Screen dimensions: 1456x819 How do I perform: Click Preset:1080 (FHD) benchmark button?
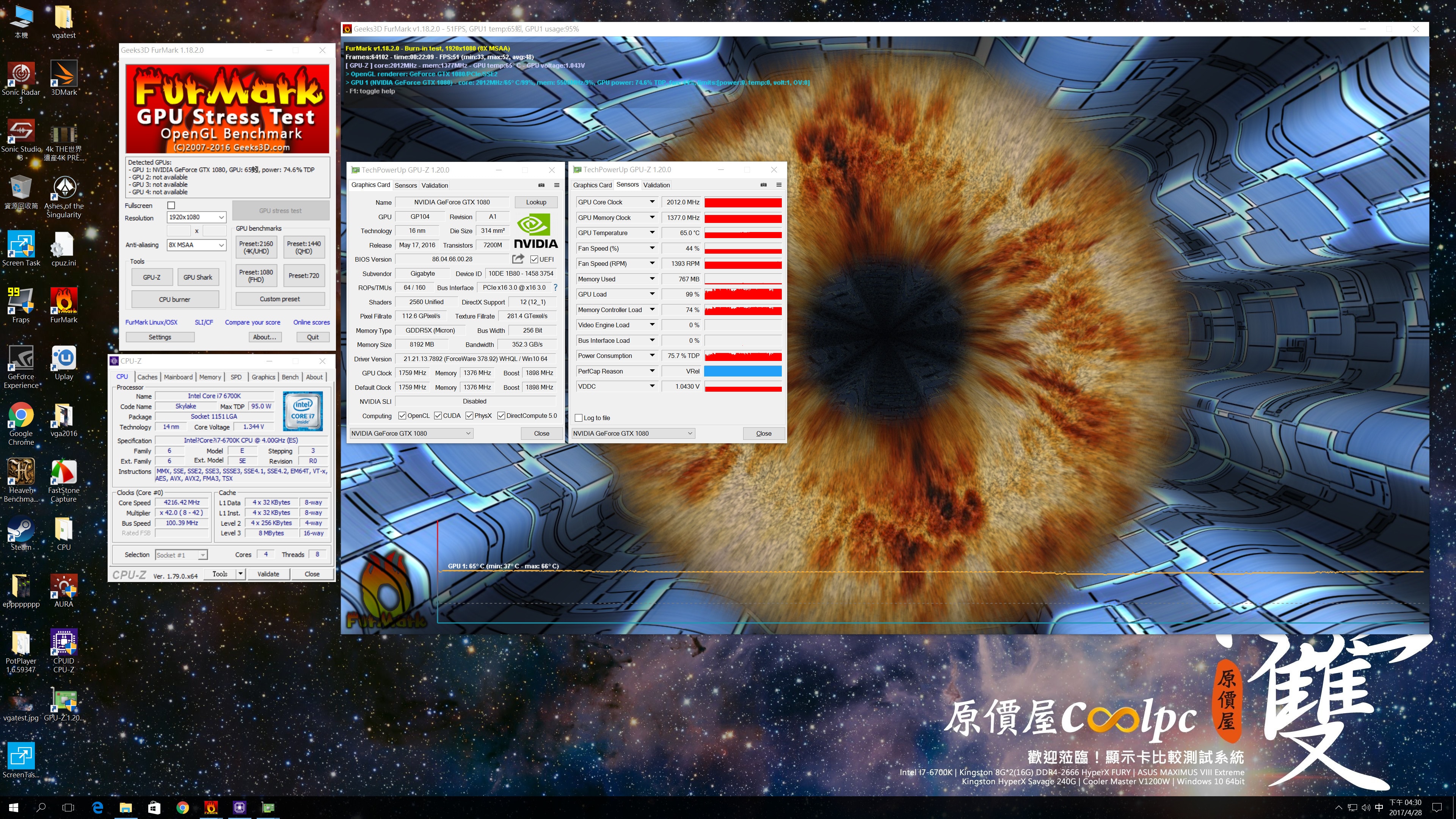pos(256,276)
